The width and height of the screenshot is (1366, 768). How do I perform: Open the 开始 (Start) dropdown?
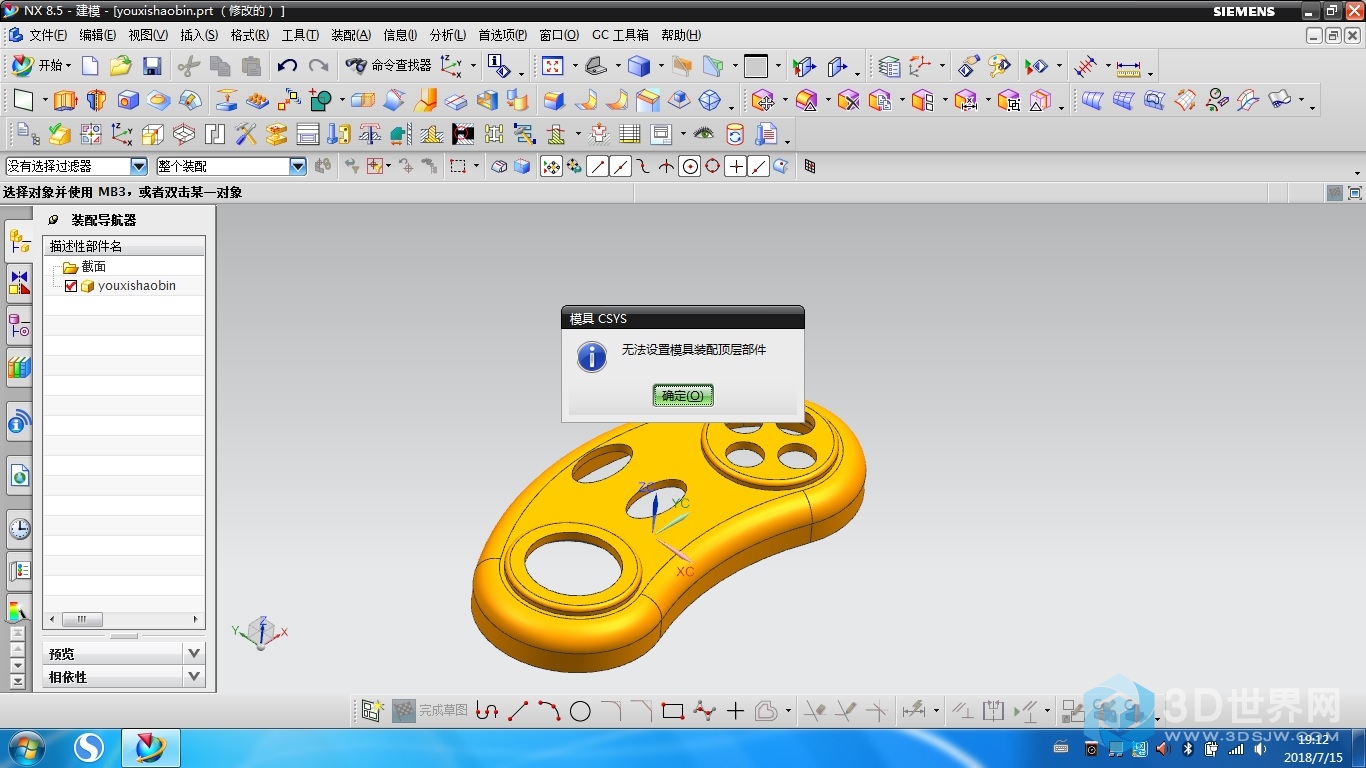tap(42, 66)
